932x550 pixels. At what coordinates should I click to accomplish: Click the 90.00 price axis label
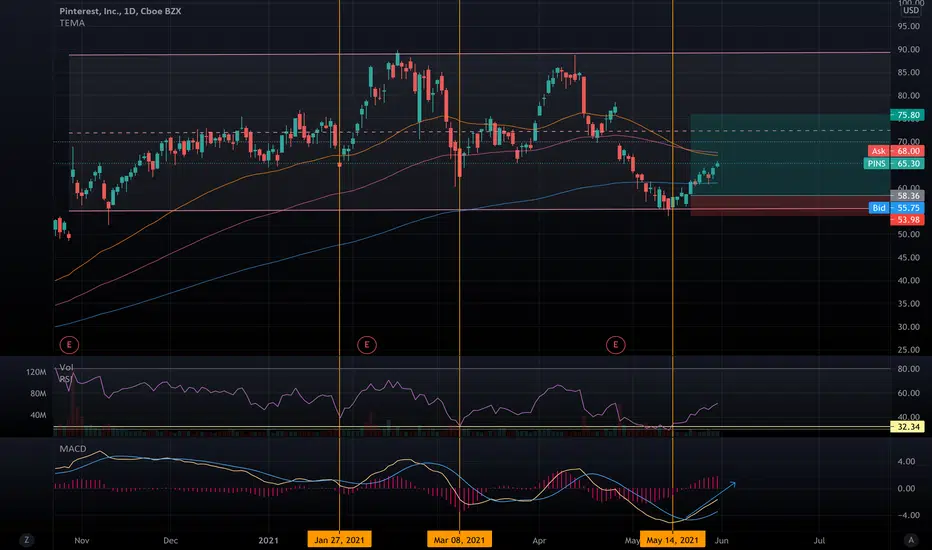tap(909, 49)
